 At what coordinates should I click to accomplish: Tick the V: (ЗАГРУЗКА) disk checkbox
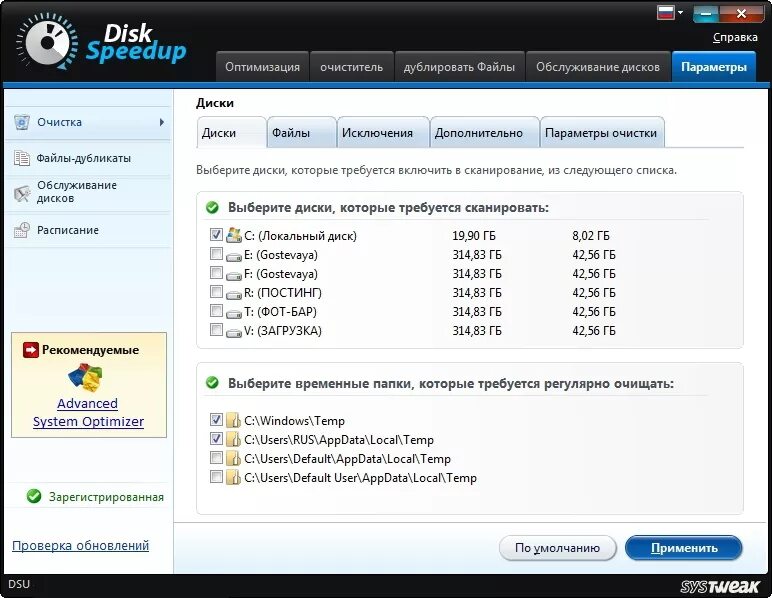216,329
